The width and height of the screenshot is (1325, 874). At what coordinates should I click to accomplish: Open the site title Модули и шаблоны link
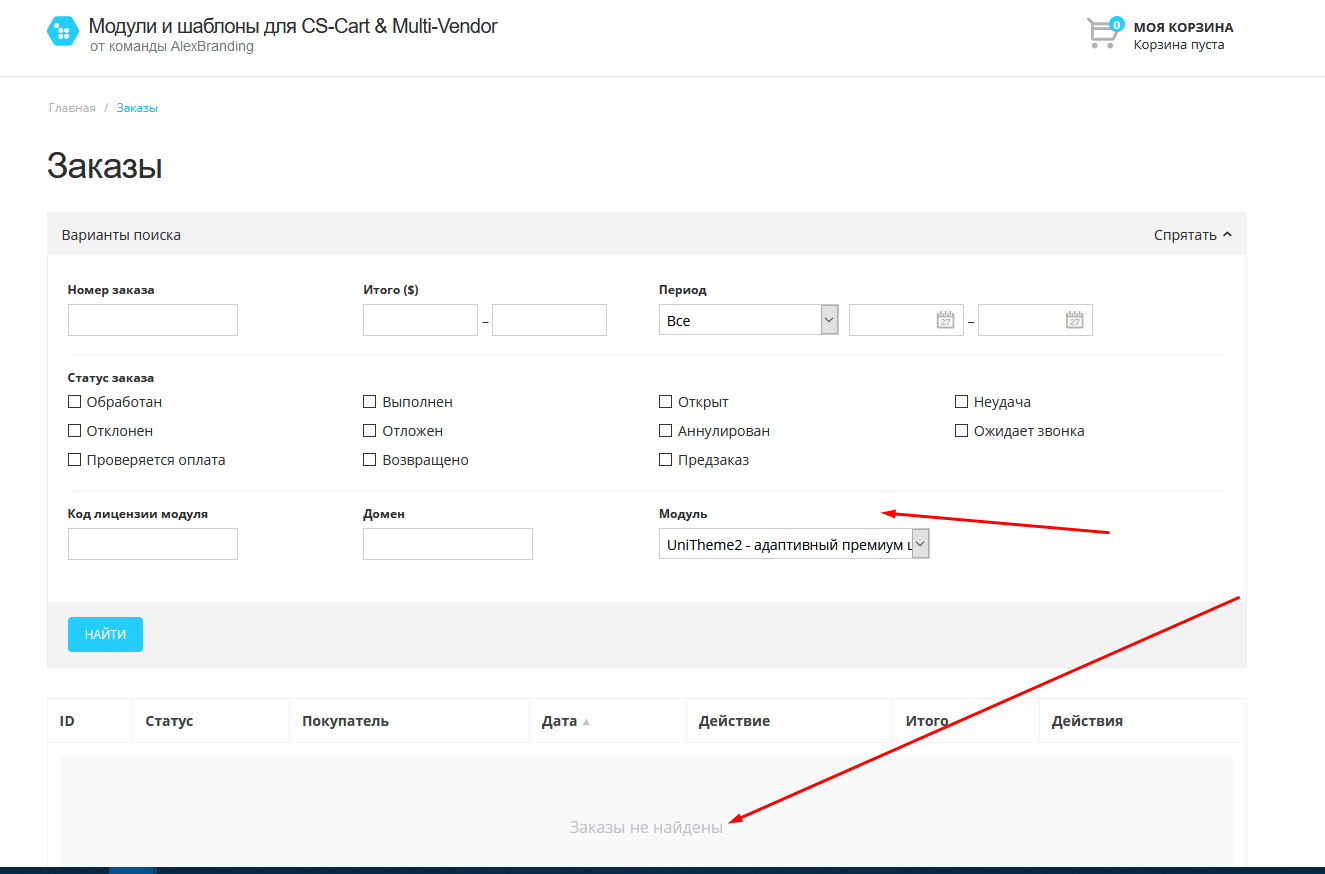coord(293,26)
